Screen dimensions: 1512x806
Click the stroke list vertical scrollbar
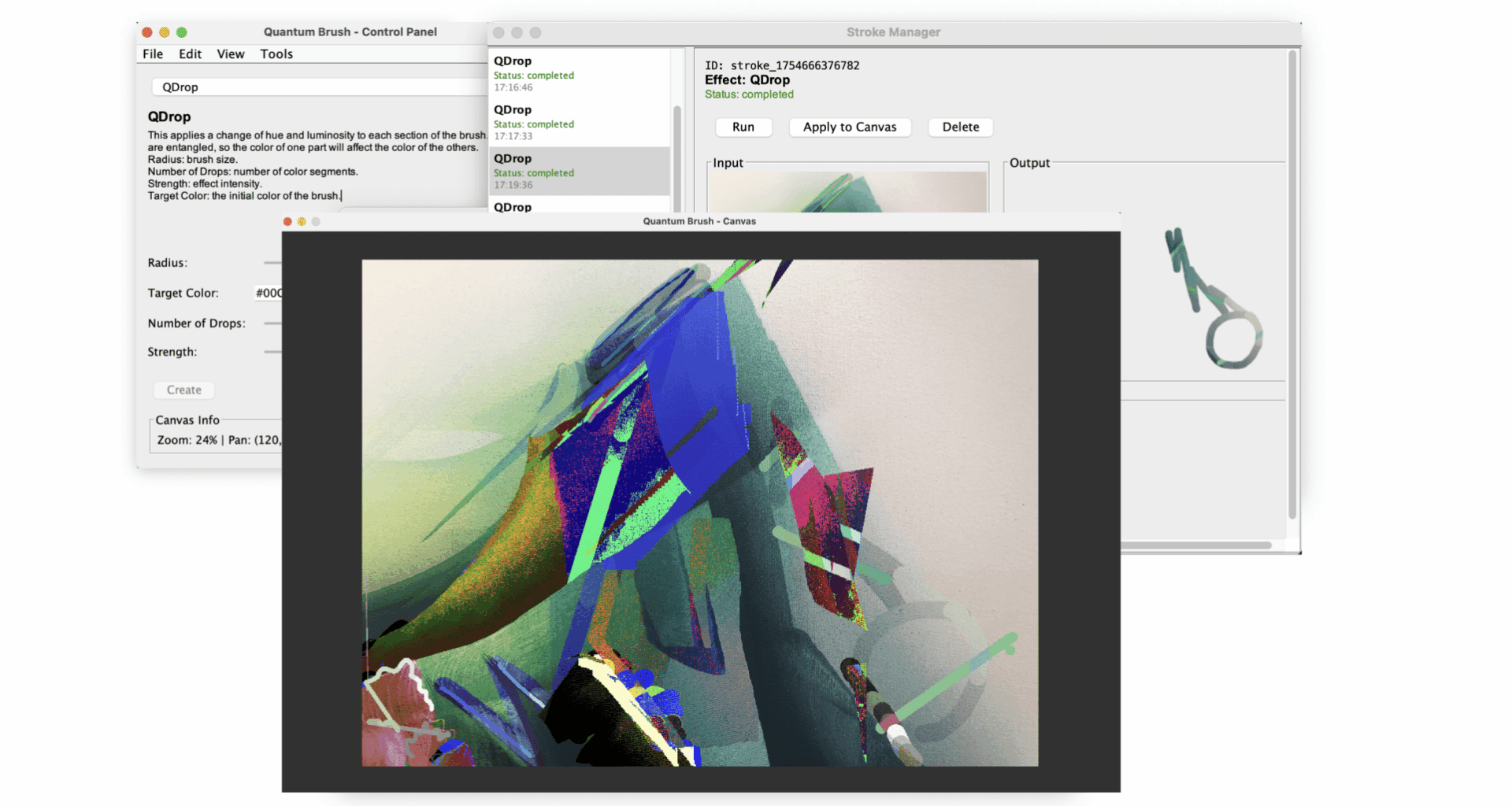coord(677,157)
